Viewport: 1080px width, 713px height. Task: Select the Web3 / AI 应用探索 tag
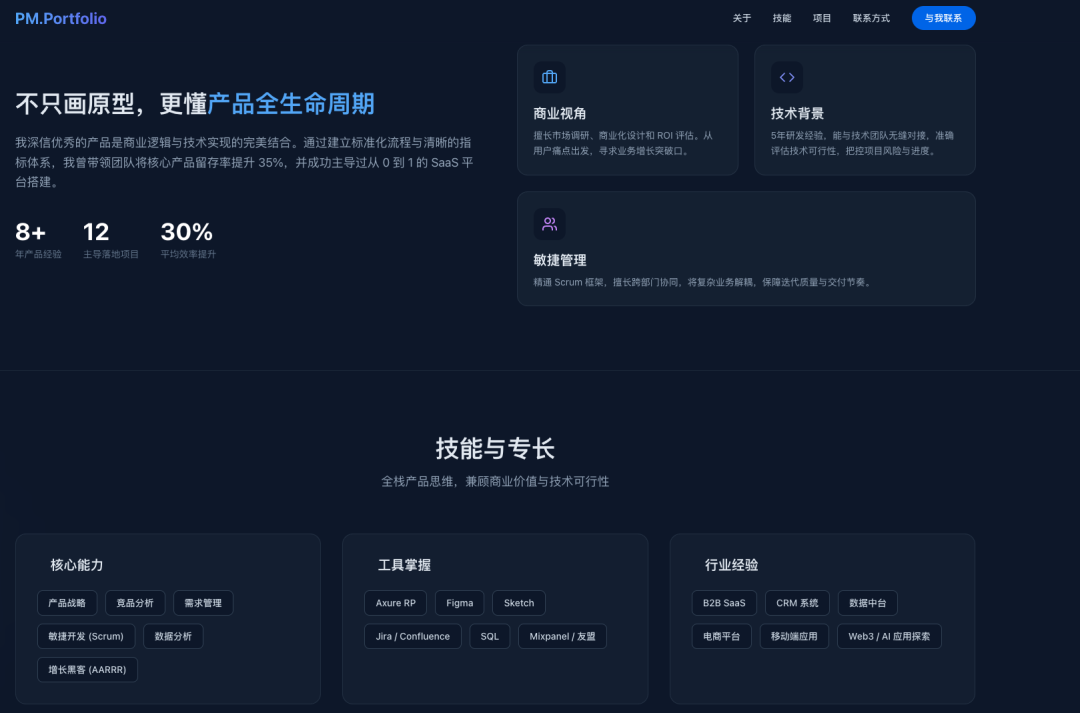tap(889, 636)
